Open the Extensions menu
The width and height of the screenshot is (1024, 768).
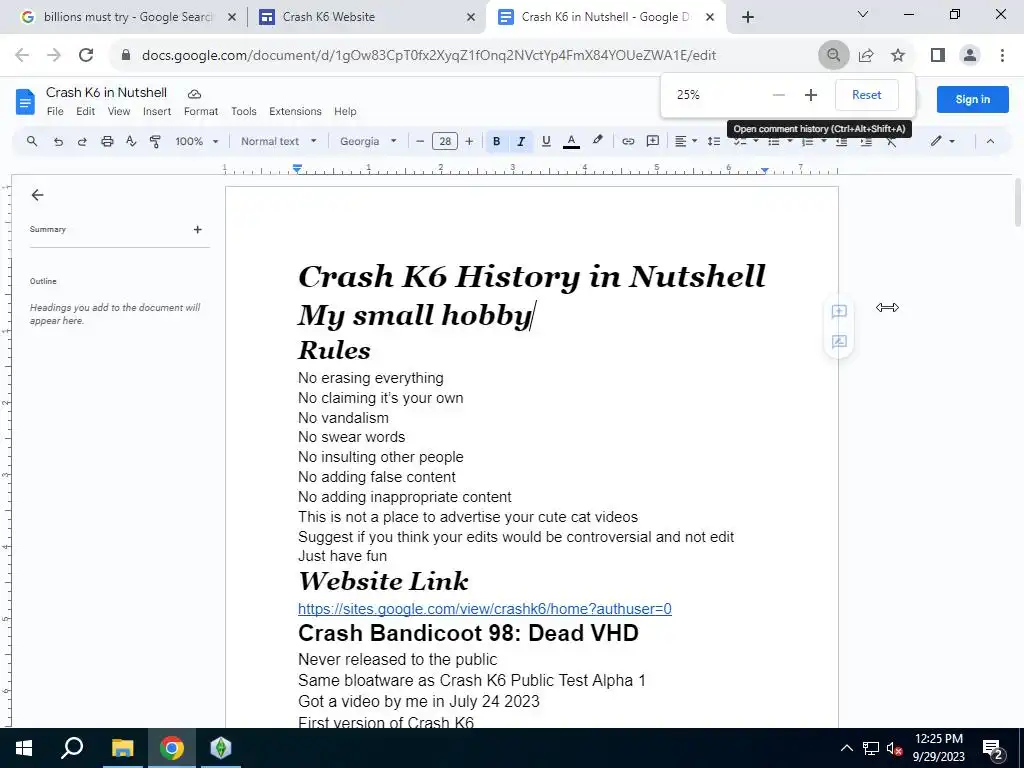[295, 111]
